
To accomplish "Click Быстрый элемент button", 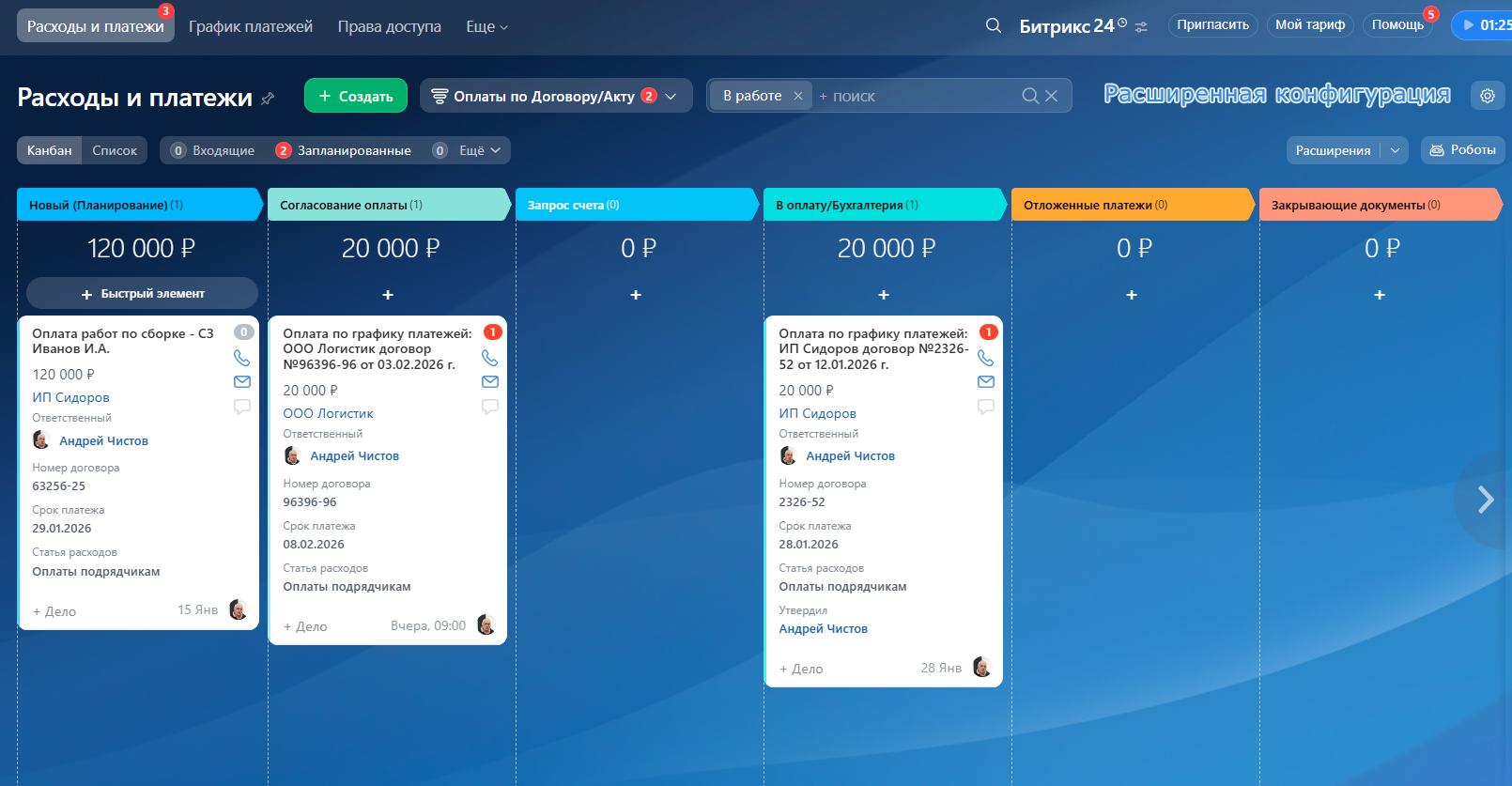I will tap(142, 294).
